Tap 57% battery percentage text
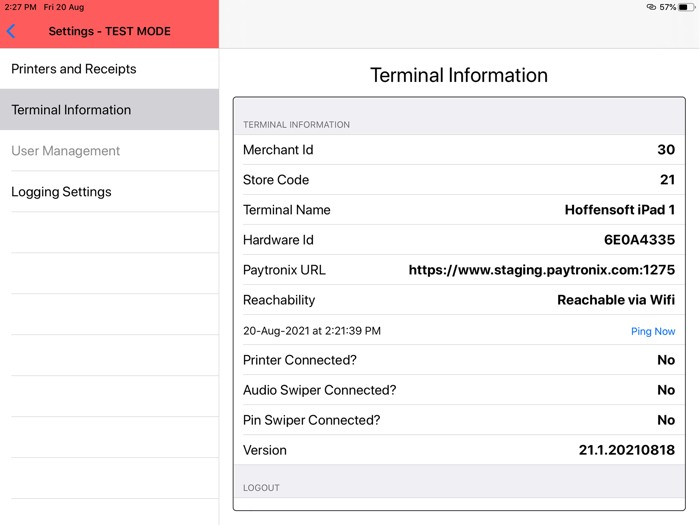Screen dimensions: 700x525 click(x=667, y=7)
